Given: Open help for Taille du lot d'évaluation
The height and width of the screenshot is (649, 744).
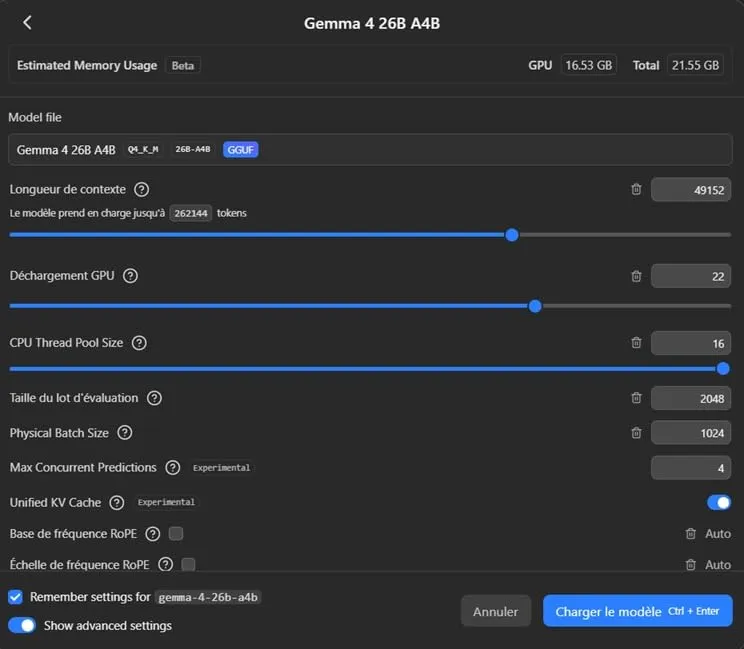Looking at the screenshot, I should coord(154,398).
